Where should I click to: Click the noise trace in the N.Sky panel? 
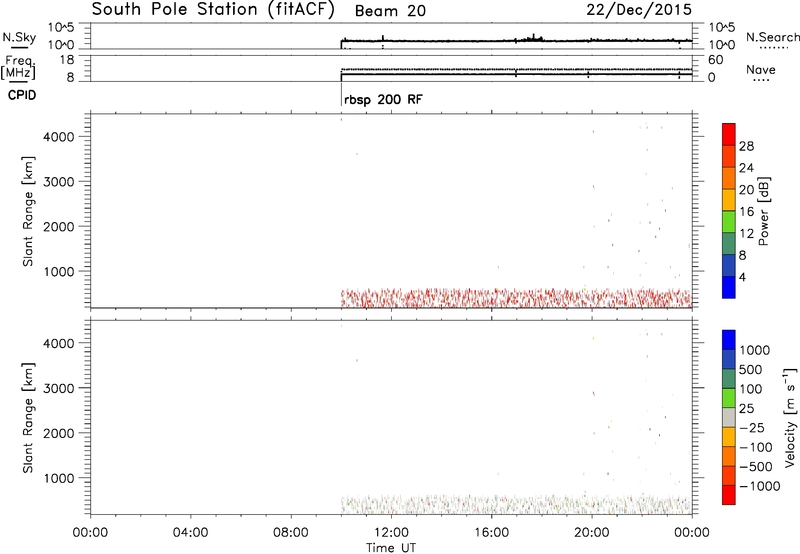pyautogui.click(x=516, y=40)
